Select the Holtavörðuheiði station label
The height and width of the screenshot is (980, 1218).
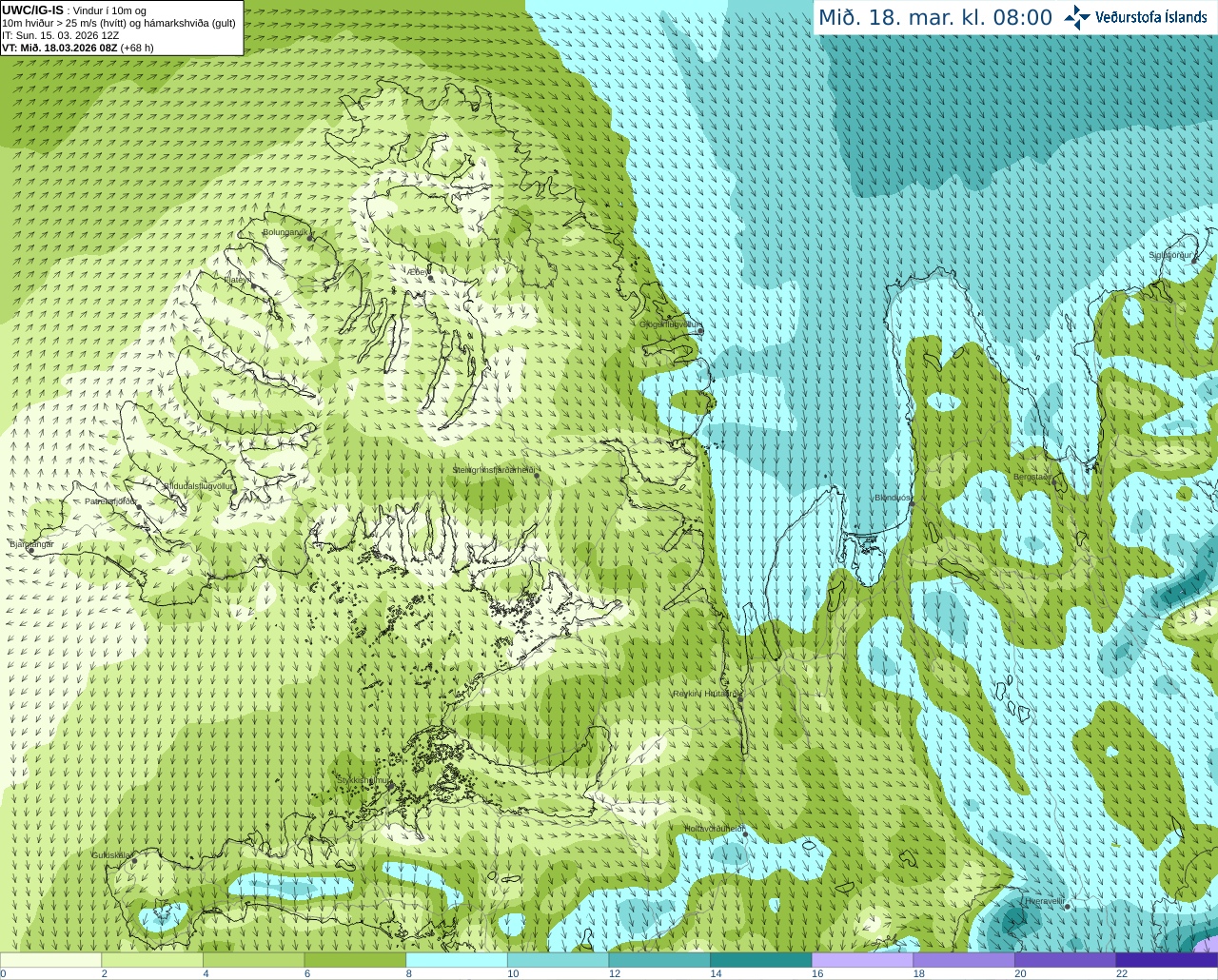(x=715, y=829)
